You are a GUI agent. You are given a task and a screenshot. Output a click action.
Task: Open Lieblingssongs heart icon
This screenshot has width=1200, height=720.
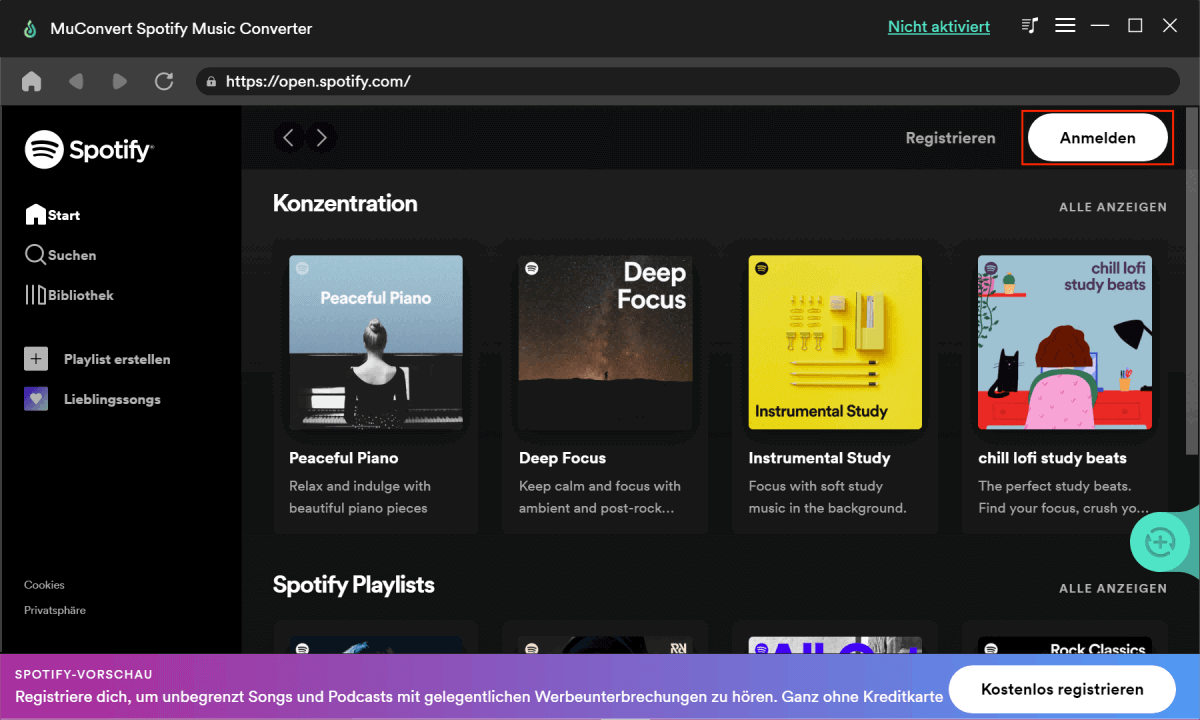(36, 399)
